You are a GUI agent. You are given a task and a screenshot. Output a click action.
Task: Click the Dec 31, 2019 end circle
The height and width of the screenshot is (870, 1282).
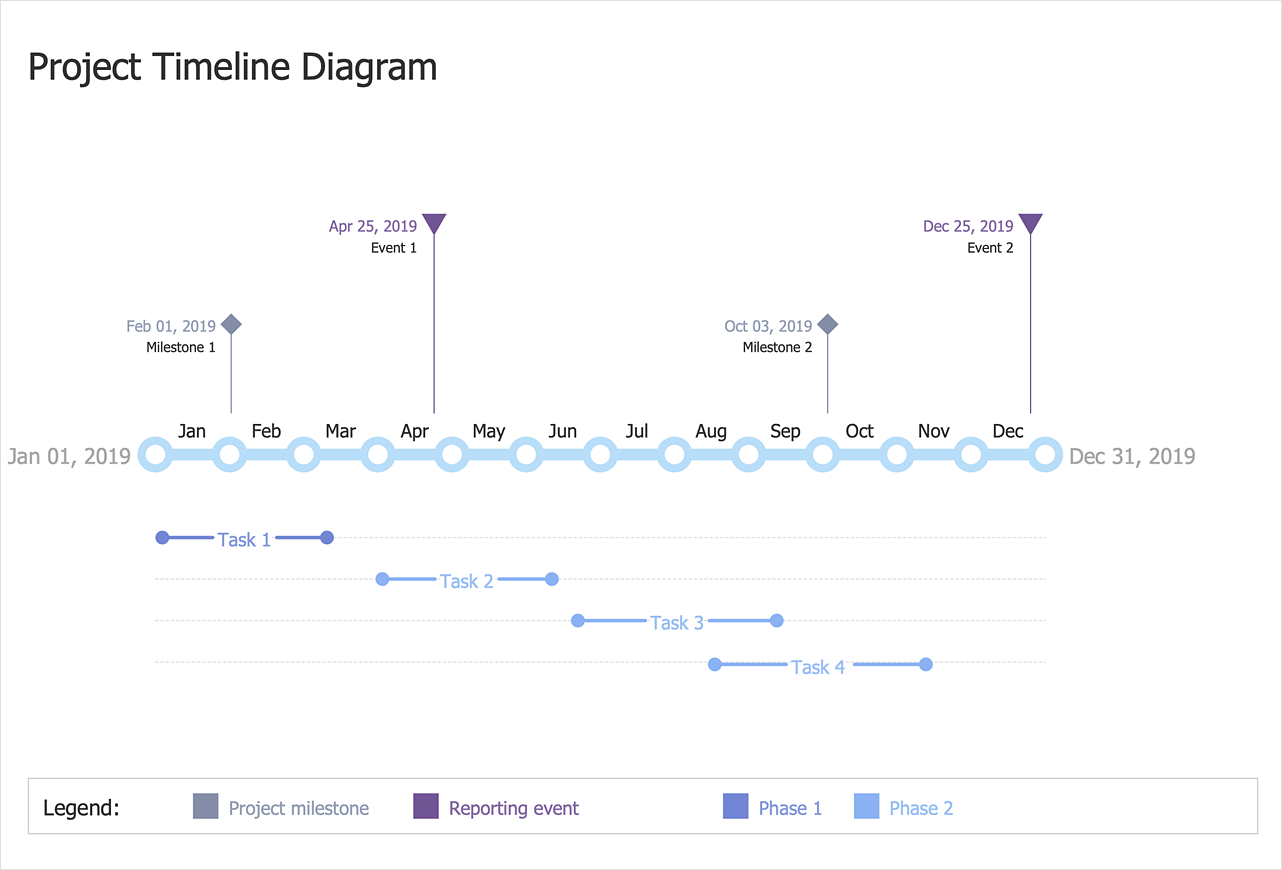coord(1045,455)
